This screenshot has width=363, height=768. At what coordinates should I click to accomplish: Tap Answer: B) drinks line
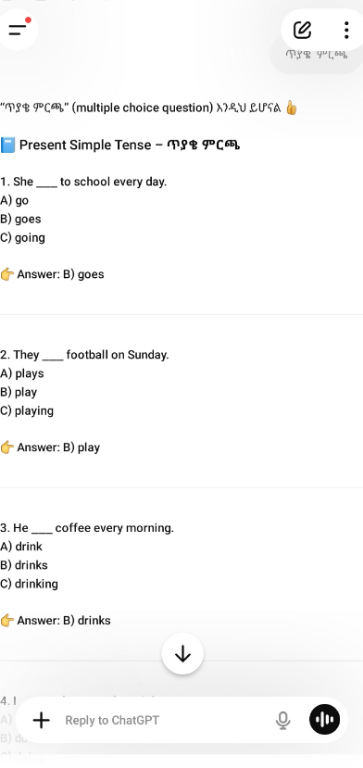pos(55,621)
